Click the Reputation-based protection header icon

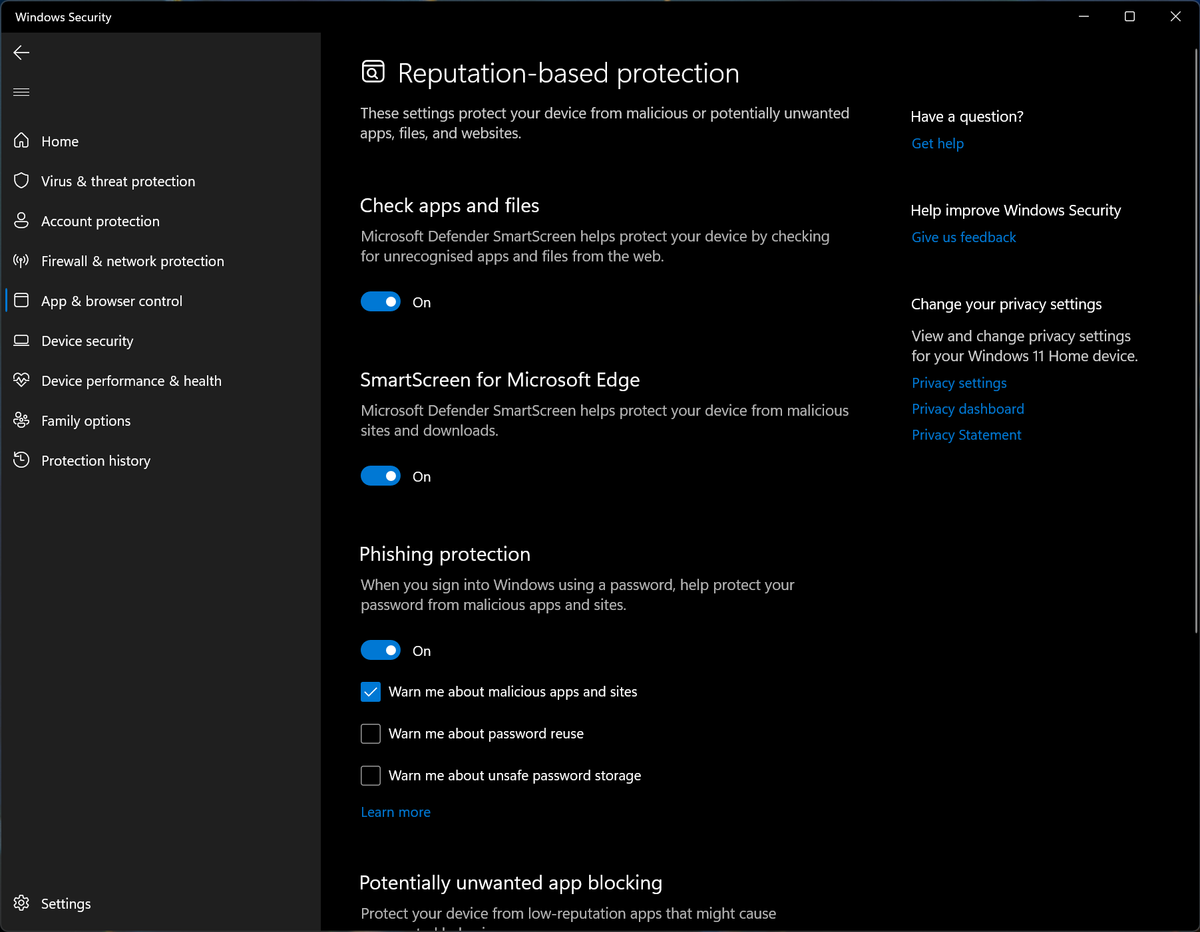[x=372, y=73]
